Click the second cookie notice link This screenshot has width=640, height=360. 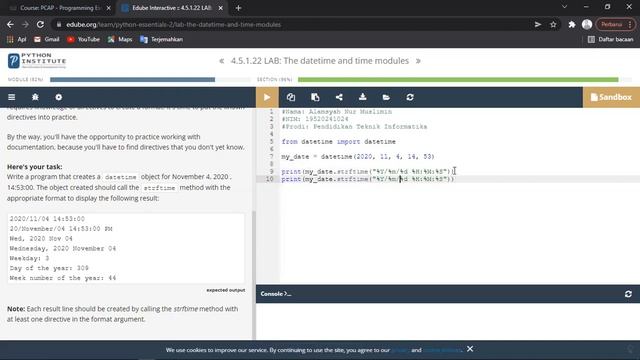pos(442,350)
